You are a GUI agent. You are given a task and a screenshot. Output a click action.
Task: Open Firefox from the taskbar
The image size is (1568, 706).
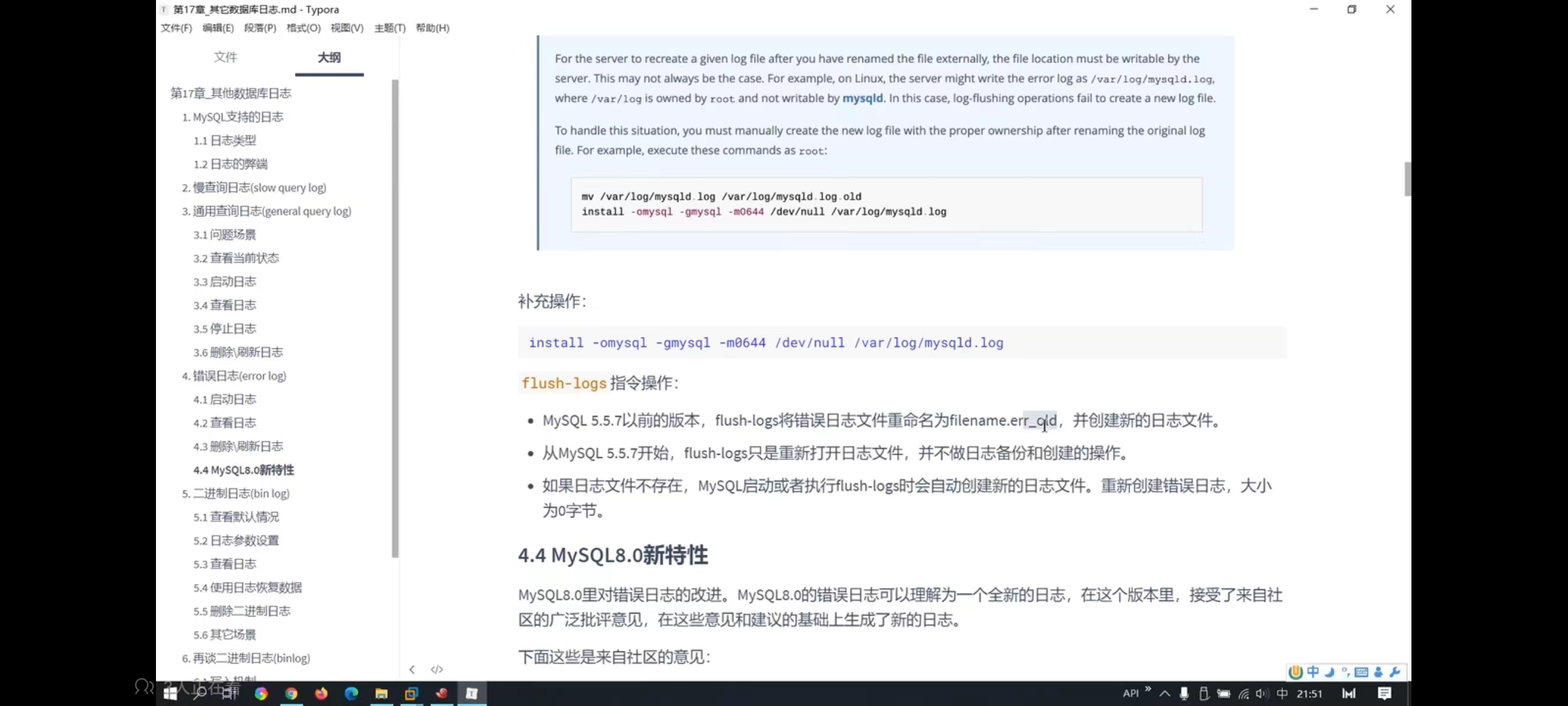321,693
